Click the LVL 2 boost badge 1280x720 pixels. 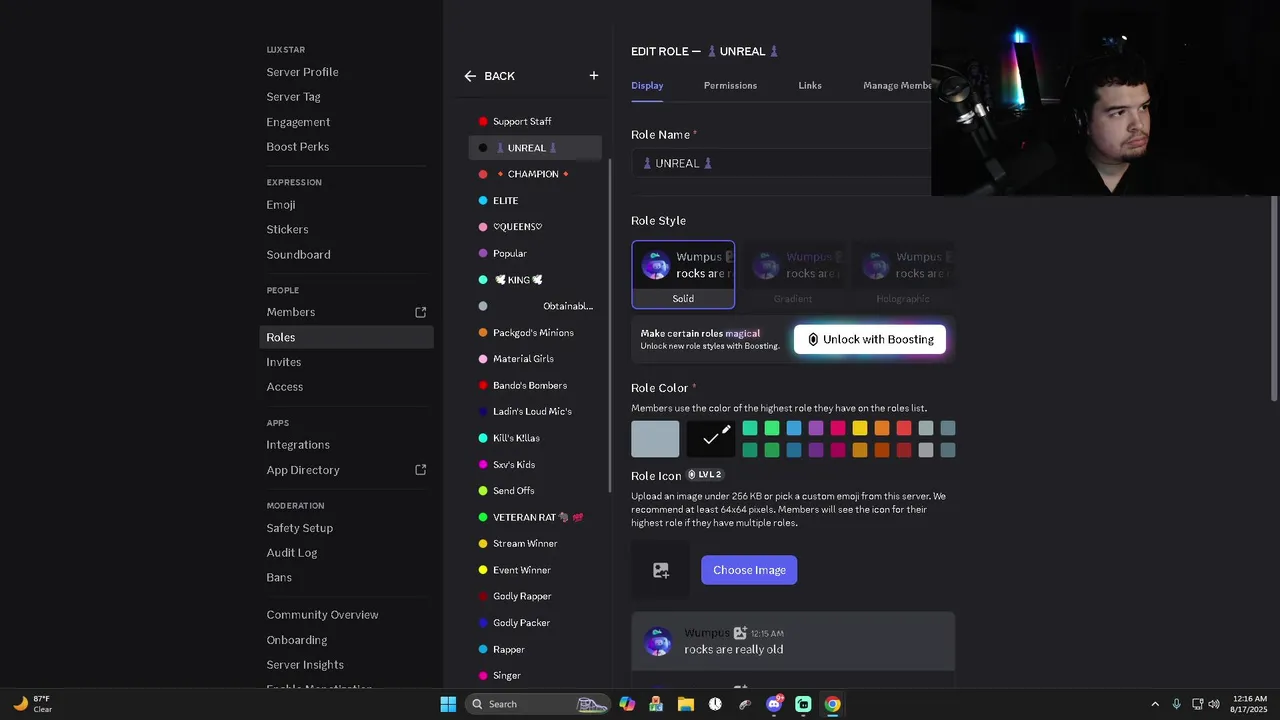click(x=705, y=475)
